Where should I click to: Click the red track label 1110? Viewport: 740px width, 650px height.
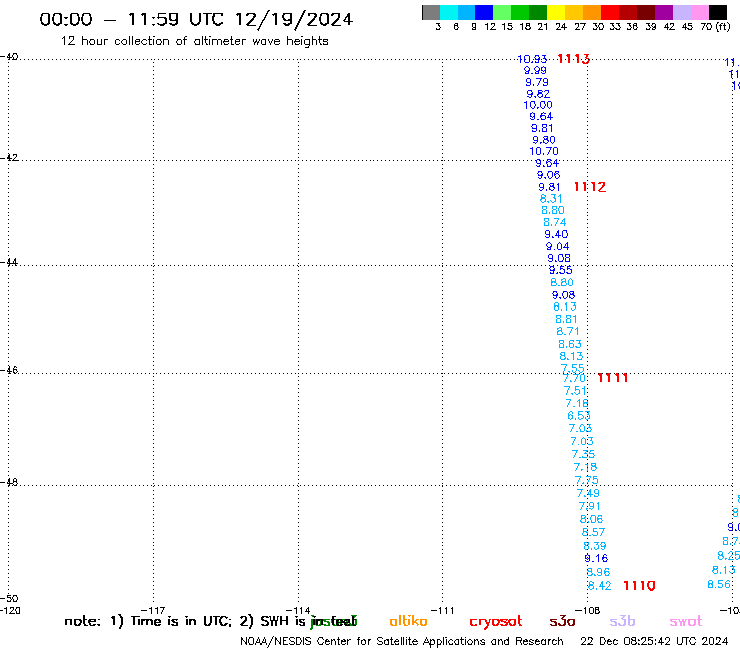pyautogui.click(x=639, y=586)
